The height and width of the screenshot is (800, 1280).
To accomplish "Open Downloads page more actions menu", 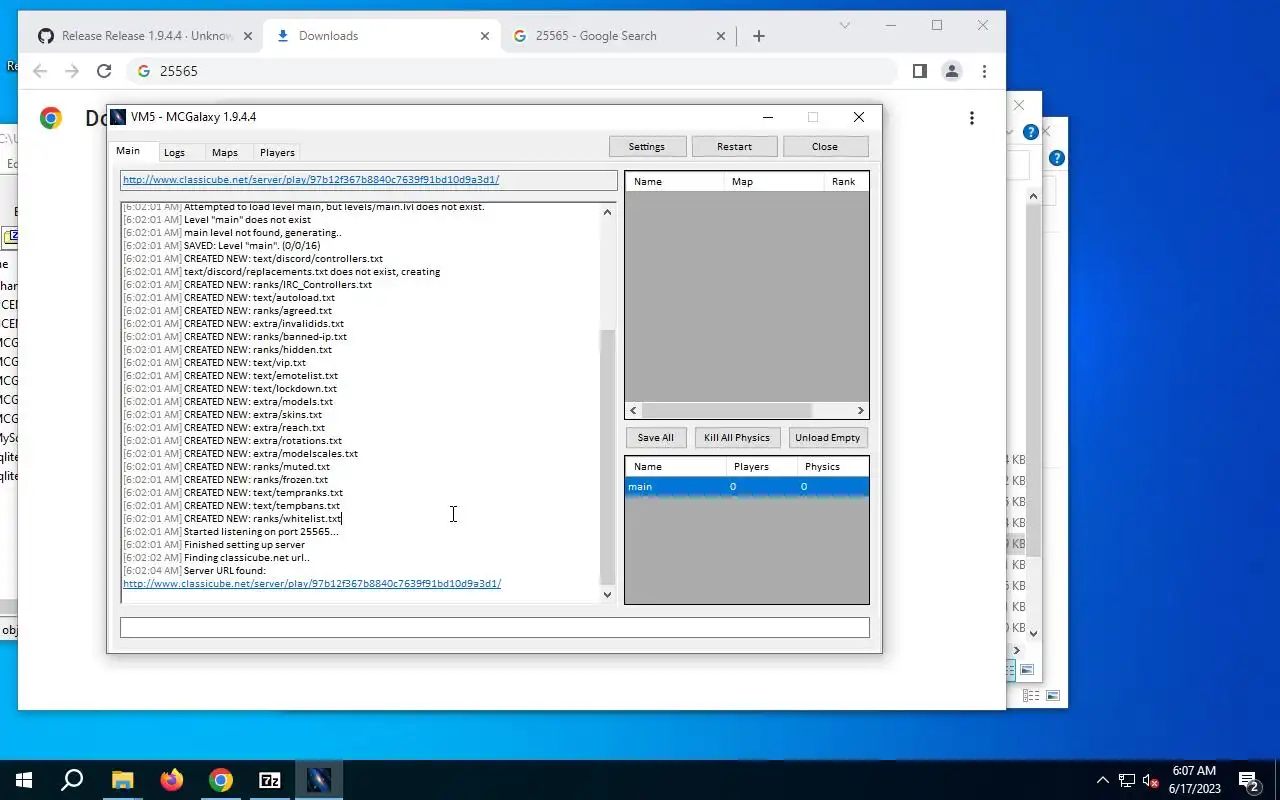I will 971,118.
